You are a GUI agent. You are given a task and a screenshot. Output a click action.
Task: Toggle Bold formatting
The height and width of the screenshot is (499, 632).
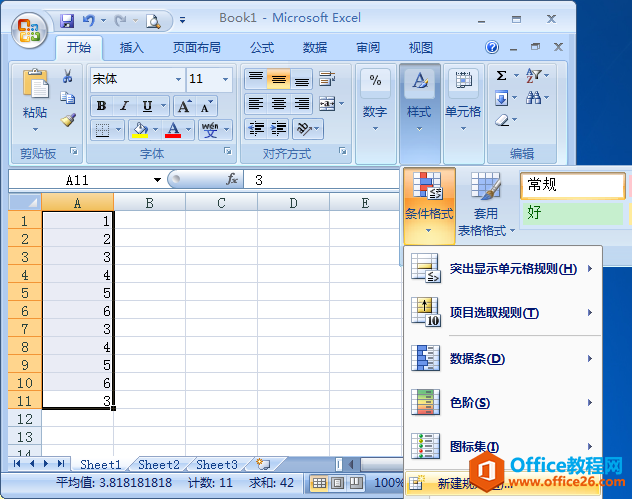[x=102, y=106]
